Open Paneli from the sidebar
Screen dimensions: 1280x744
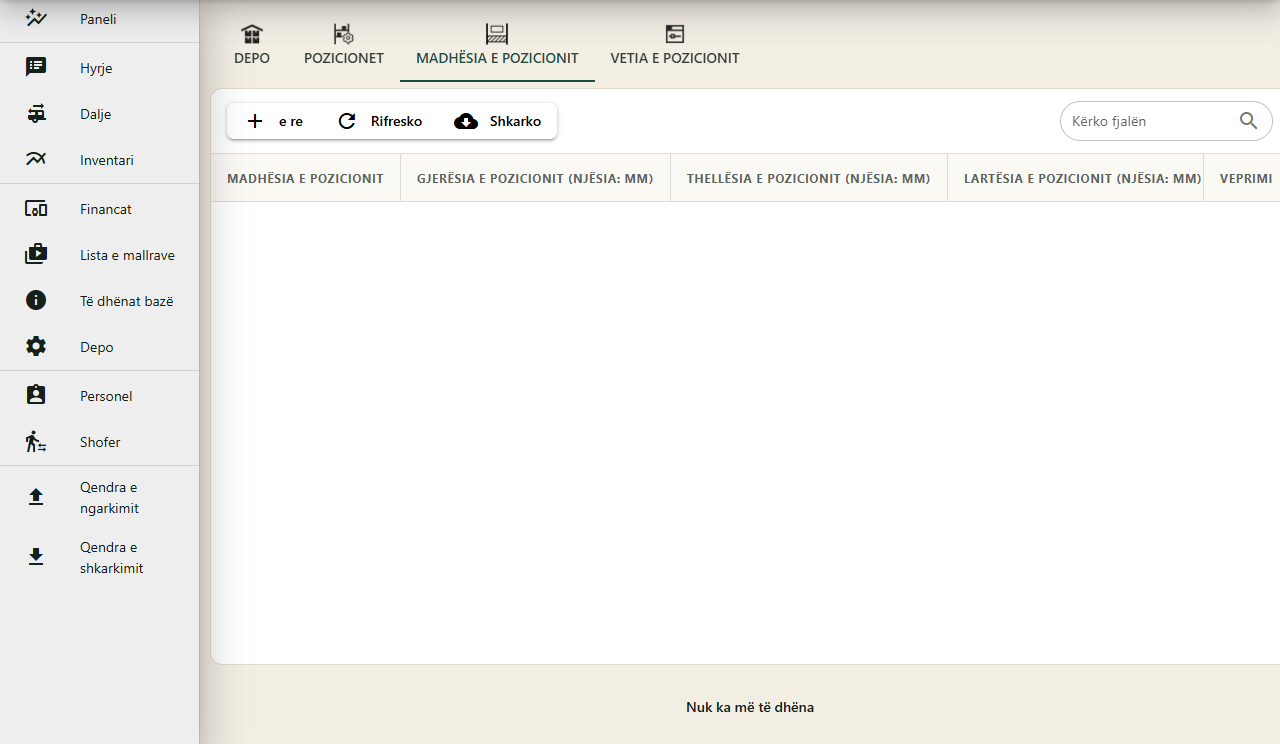[x=99, y=18]
